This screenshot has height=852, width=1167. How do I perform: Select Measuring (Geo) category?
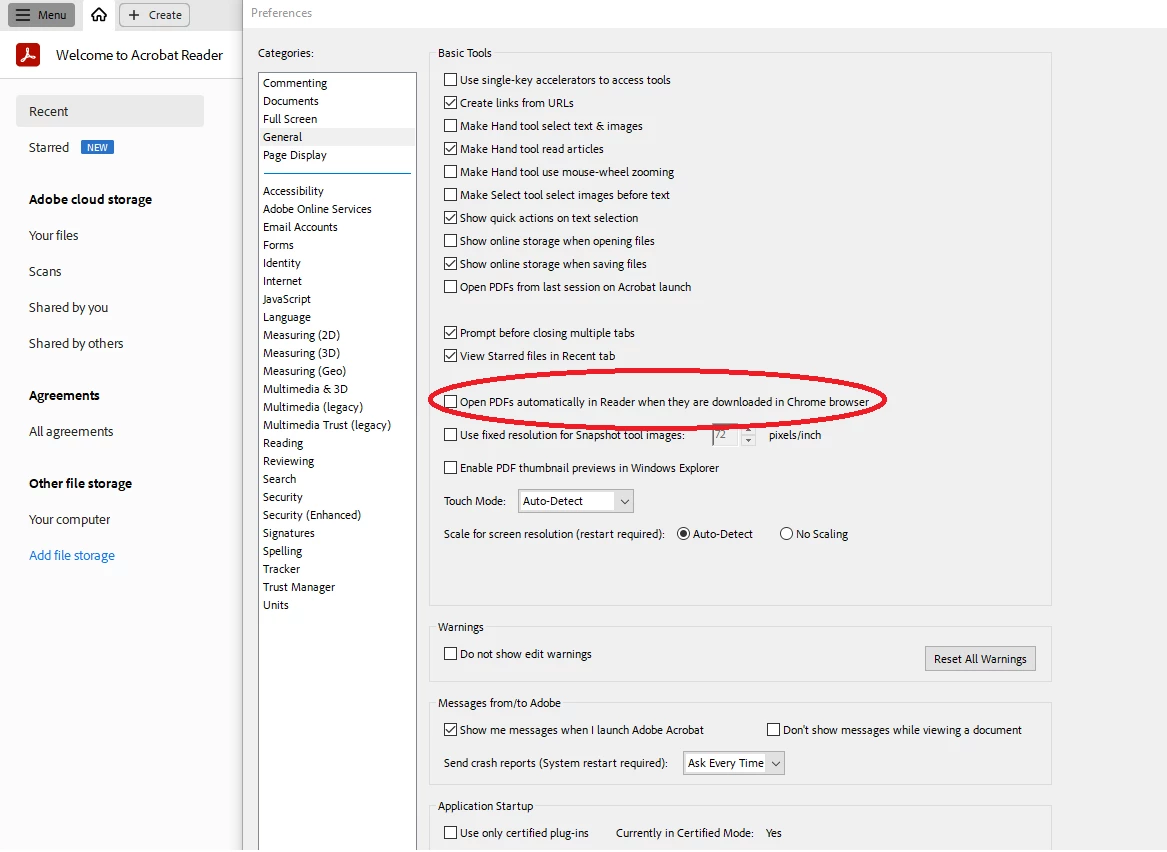point(304,371)
